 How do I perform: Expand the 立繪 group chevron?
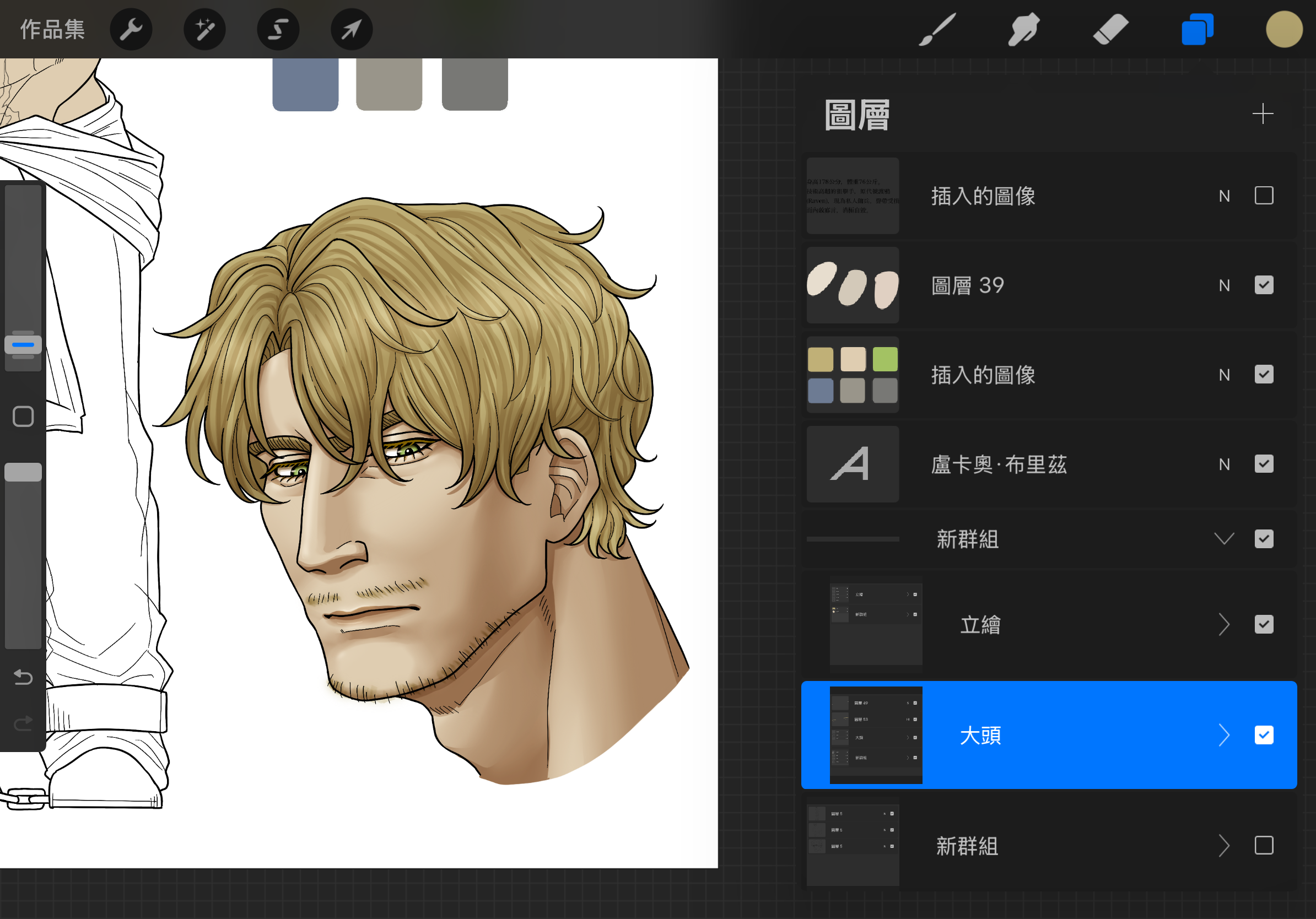1224,624
